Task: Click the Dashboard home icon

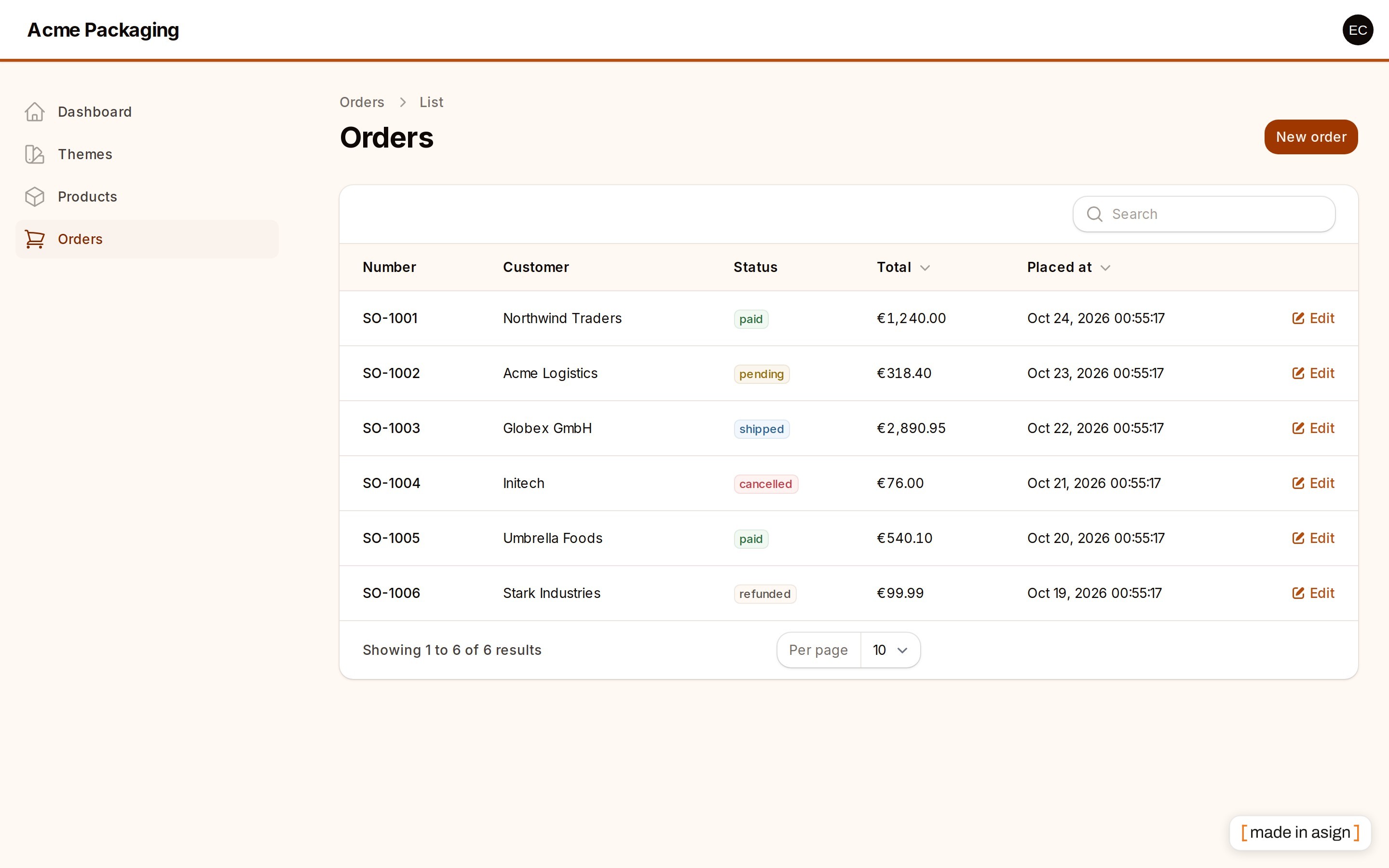Action: click(x=34, y=112)
